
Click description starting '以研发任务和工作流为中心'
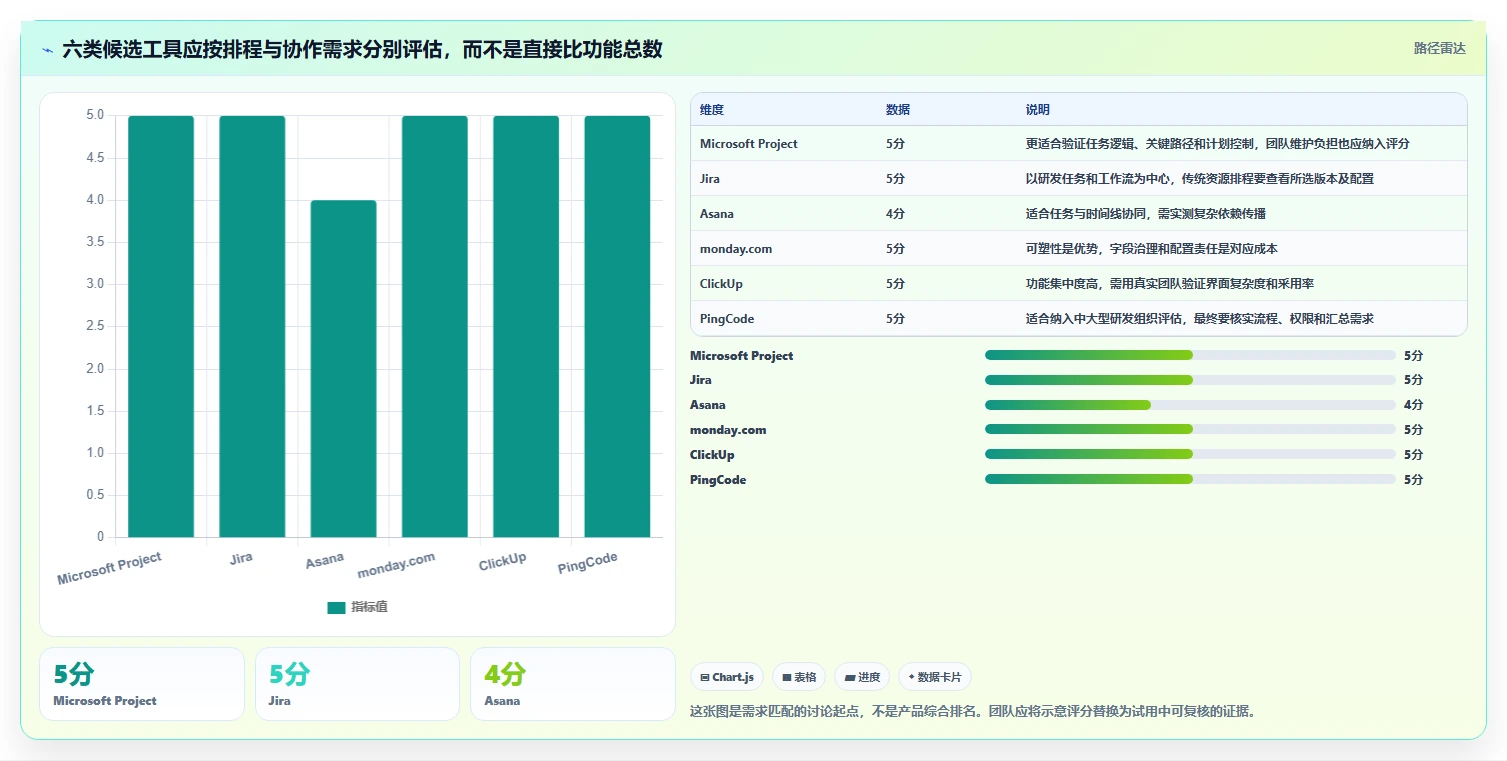click(1200, 179)
